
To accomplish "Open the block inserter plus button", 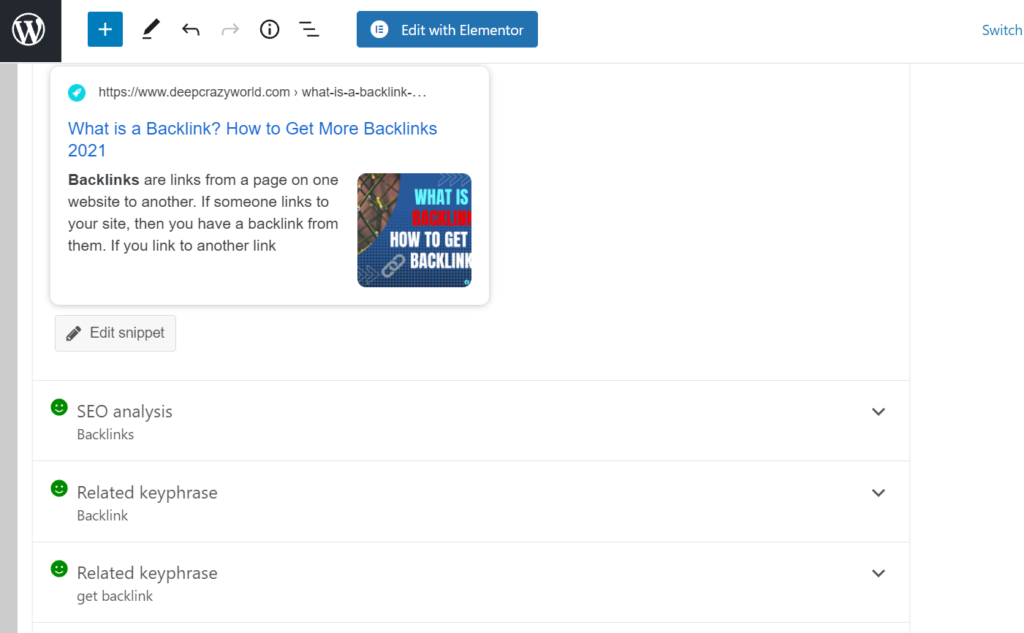I will [105, 29].
